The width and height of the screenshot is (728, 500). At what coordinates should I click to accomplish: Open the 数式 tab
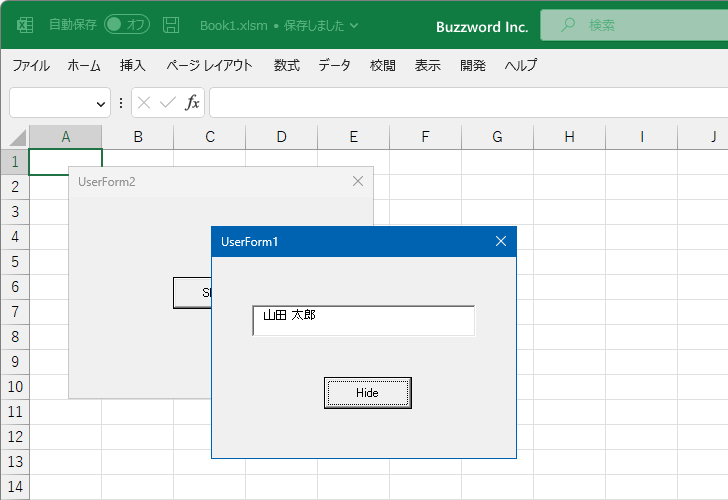[x=286, y=65]
